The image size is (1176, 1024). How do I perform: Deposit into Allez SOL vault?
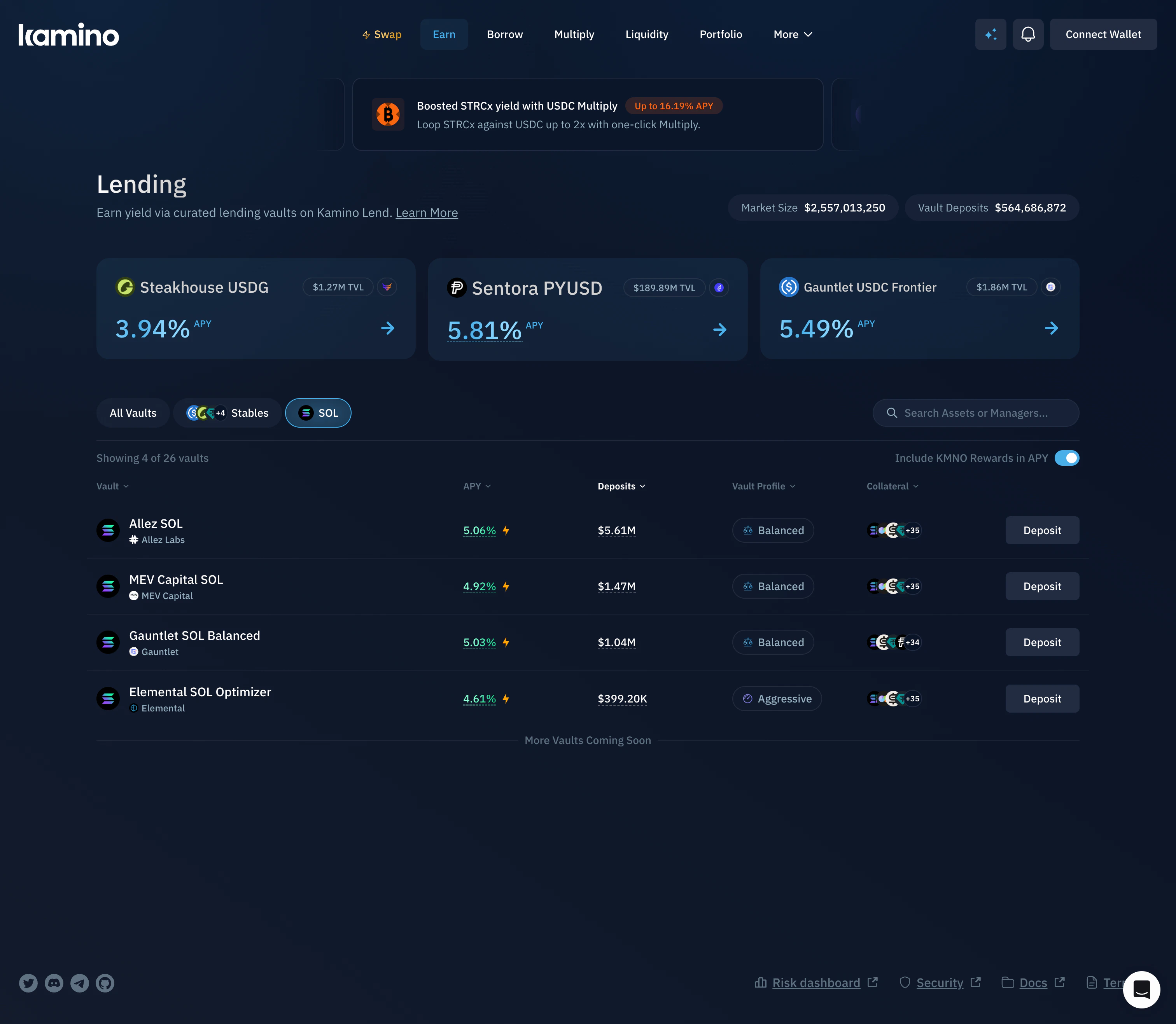tap(1042, 530)
